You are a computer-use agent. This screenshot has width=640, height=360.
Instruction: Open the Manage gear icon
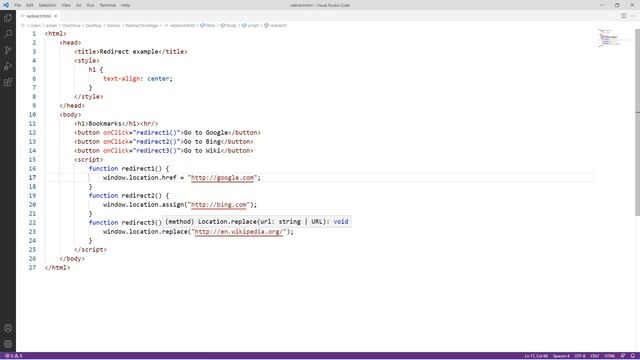coord(8,344)
